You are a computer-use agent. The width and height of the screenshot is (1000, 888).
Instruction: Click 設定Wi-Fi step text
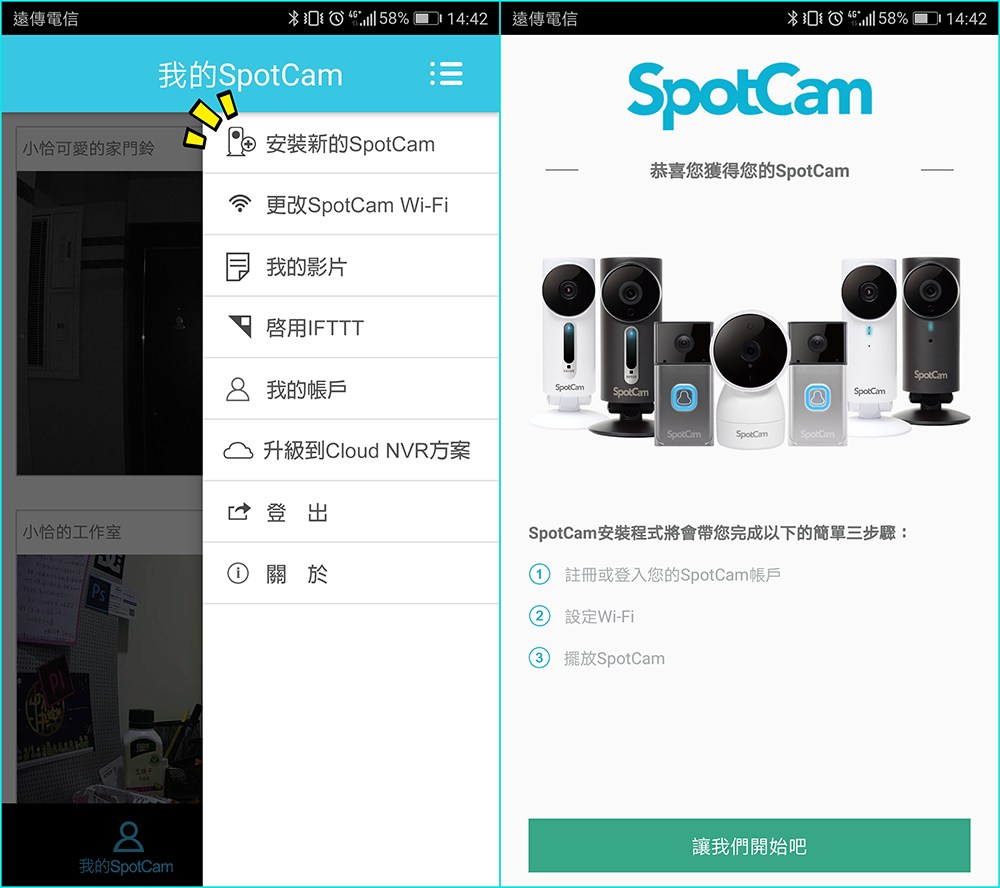[599, 616]
